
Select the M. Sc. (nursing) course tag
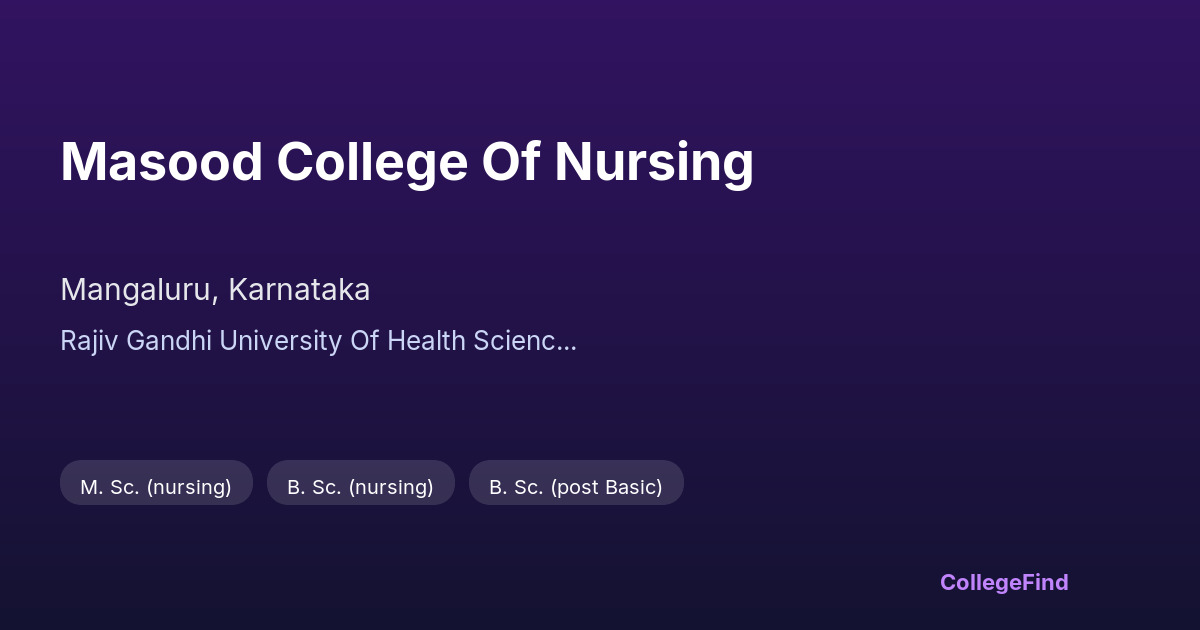pyautogui.click(x=156, y=487)
